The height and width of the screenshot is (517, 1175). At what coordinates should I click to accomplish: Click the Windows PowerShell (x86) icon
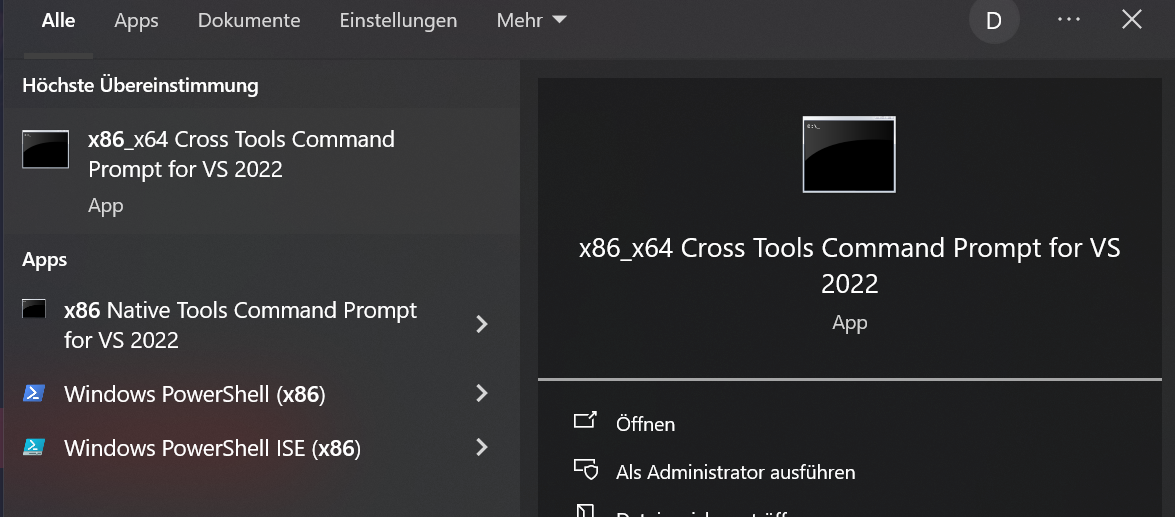(x=34, y=393)
